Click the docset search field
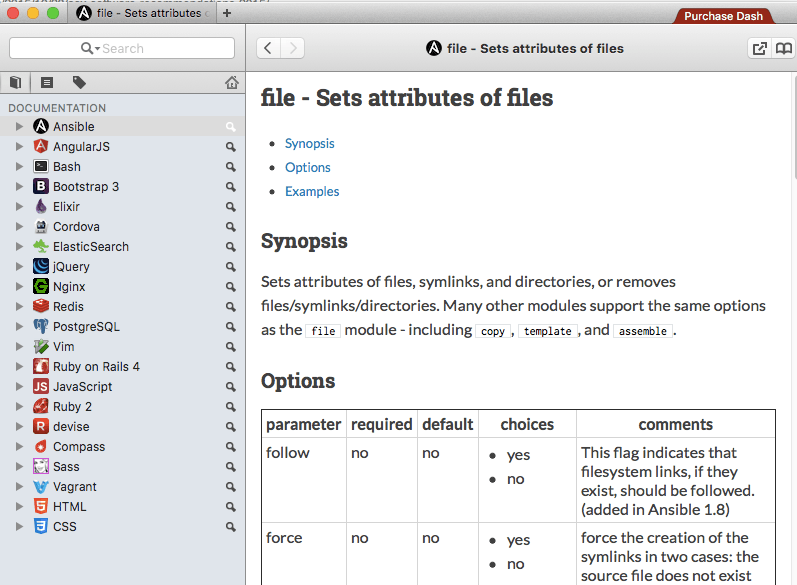This screenshot has width=797, height=585. click(x=122, y=48)
